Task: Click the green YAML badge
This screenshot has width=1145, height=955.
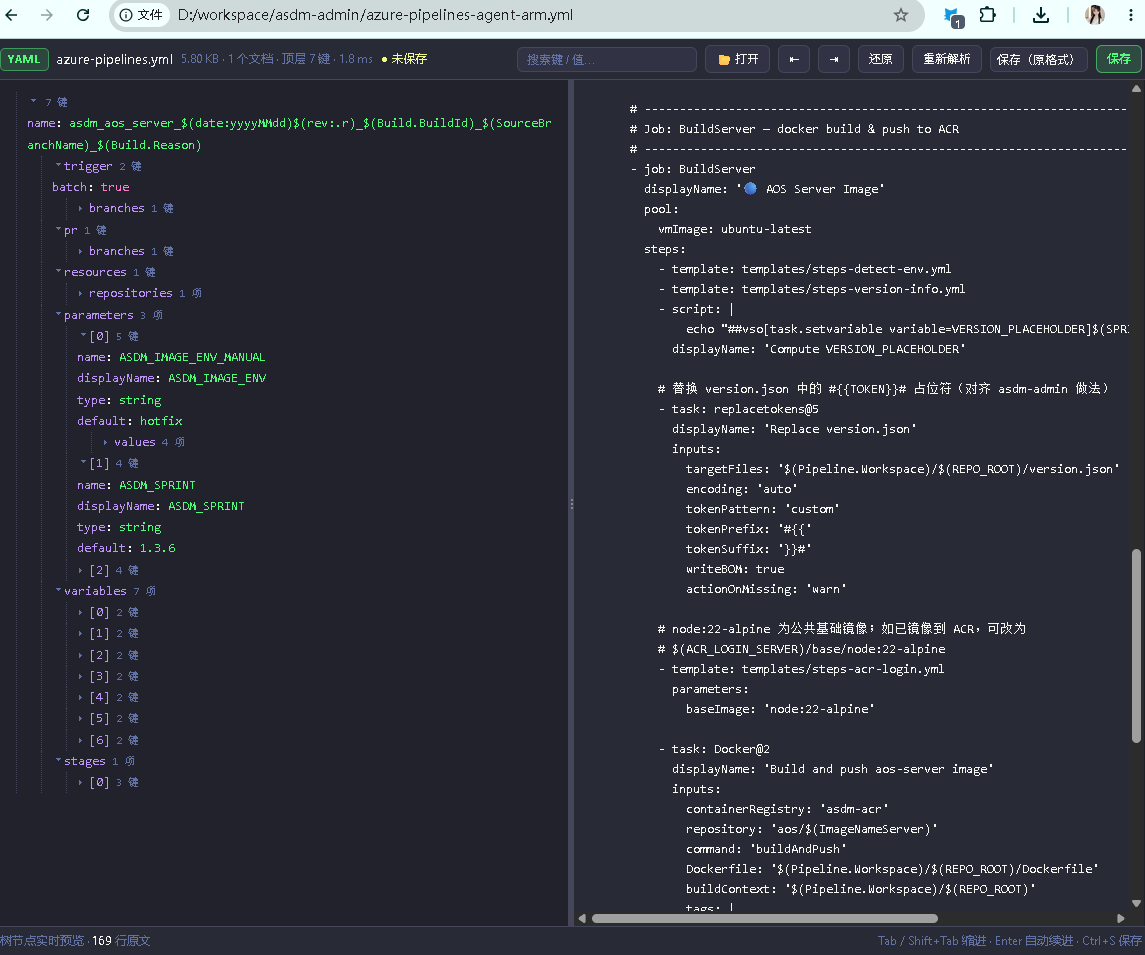Action: point(24,59)
